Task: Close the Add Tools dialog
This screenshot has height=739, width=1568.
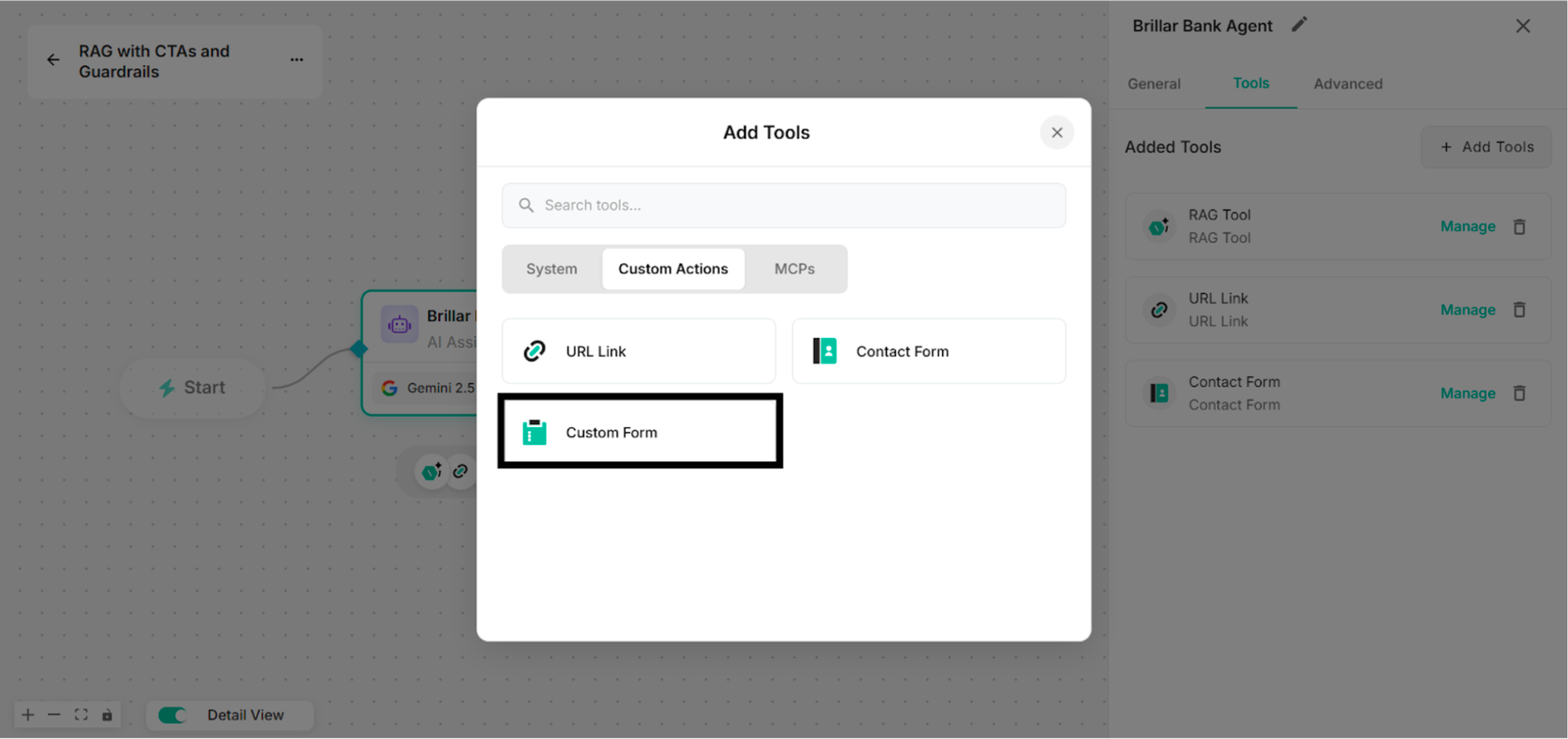Action: tap(1057, 132)
